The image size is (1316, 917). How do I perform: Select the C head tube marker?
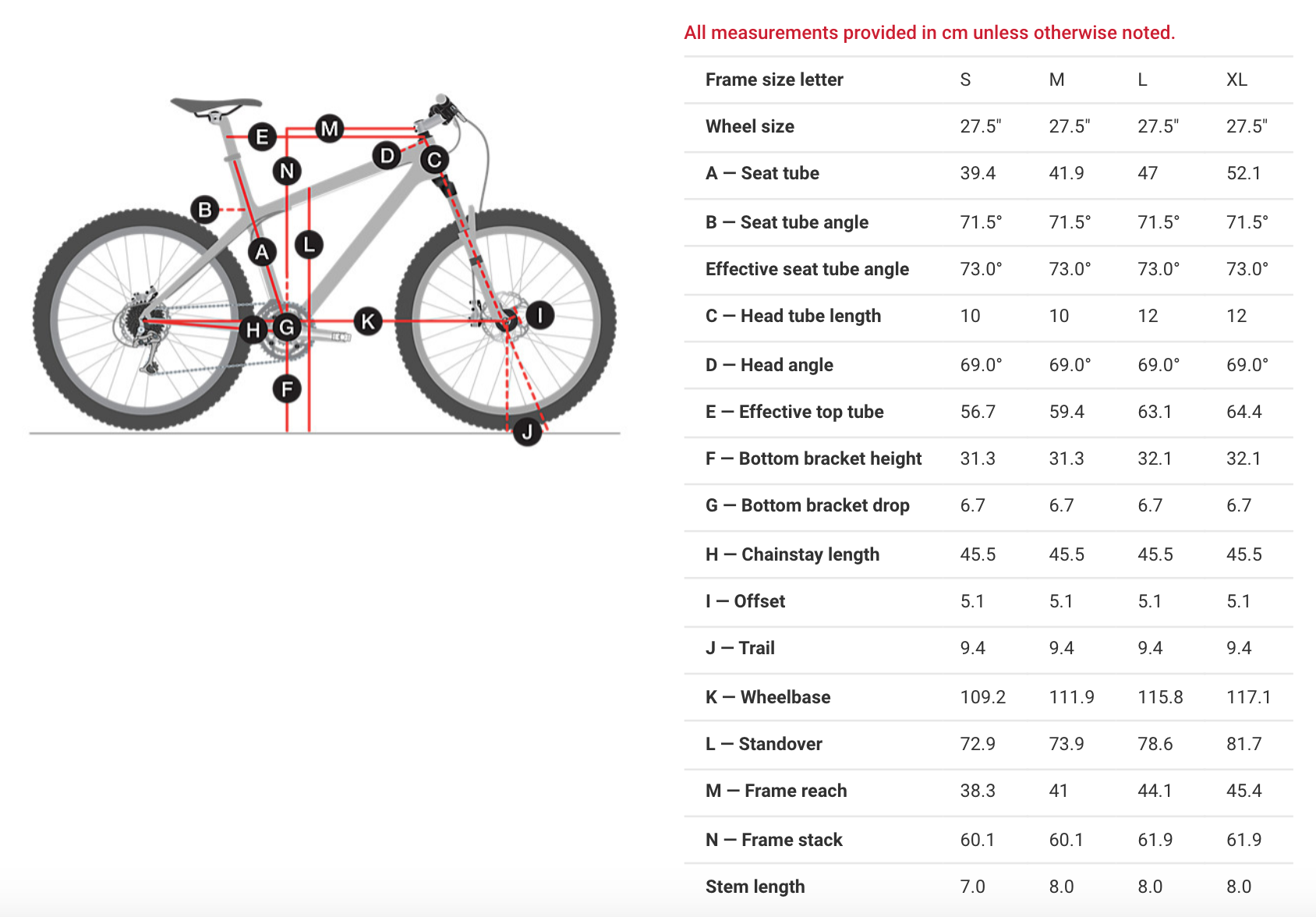click(434, 160)
